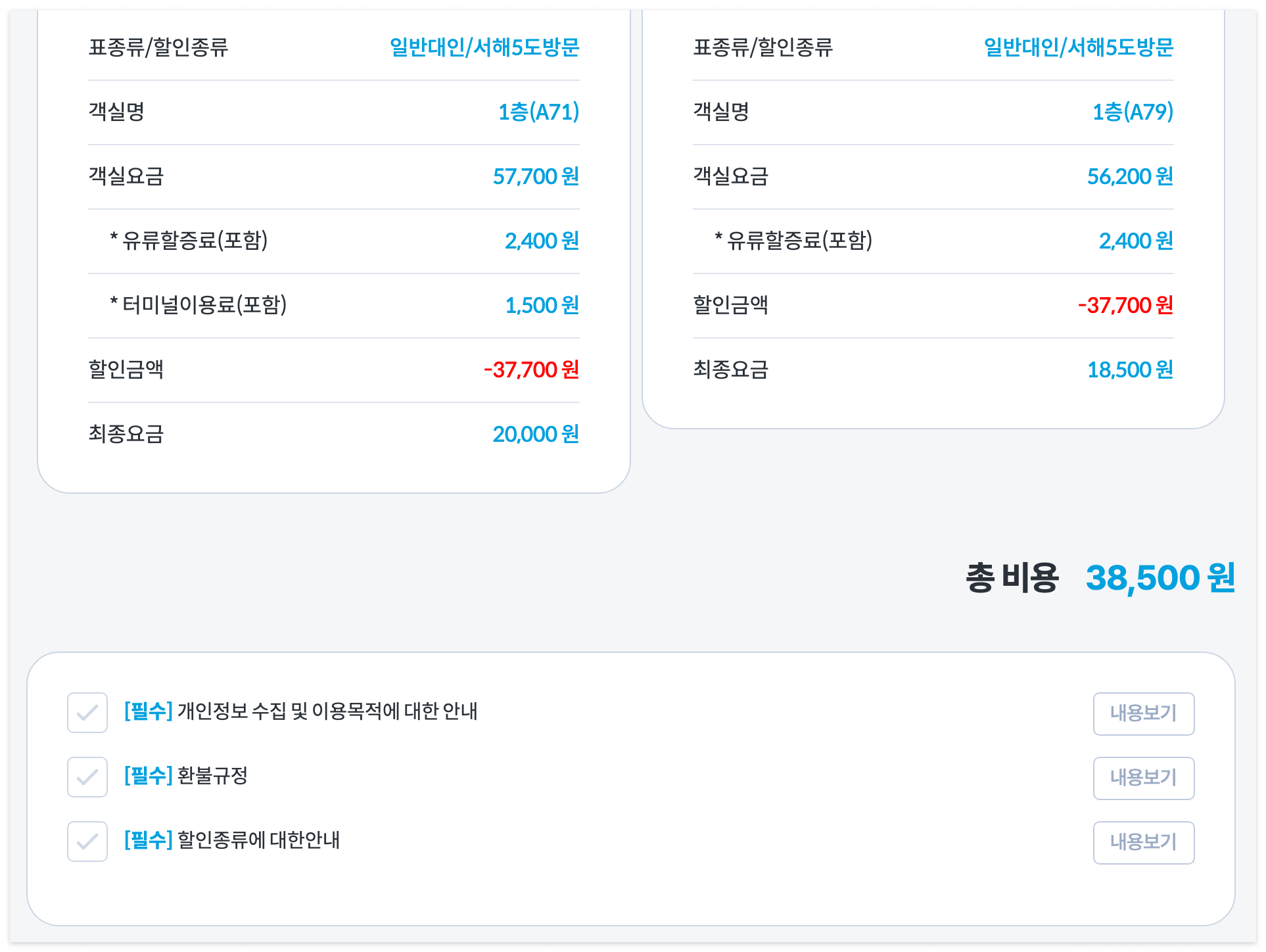Click the final fare 20,000 원
This screenshot has height=952, width=1266.
click(x=536, y=434)
